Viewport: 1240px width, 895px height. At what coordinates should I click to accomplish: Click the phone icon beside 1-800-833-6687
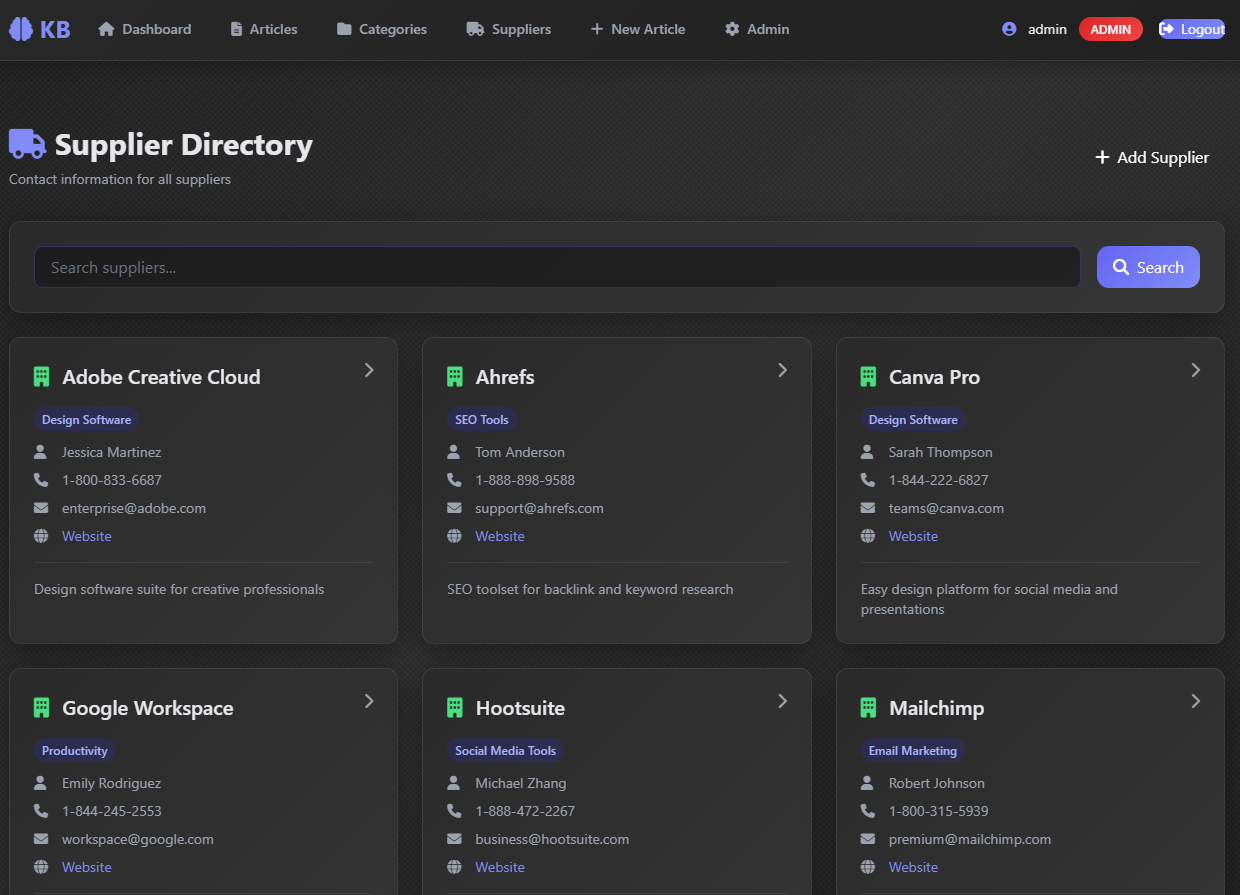click(41, 480)
